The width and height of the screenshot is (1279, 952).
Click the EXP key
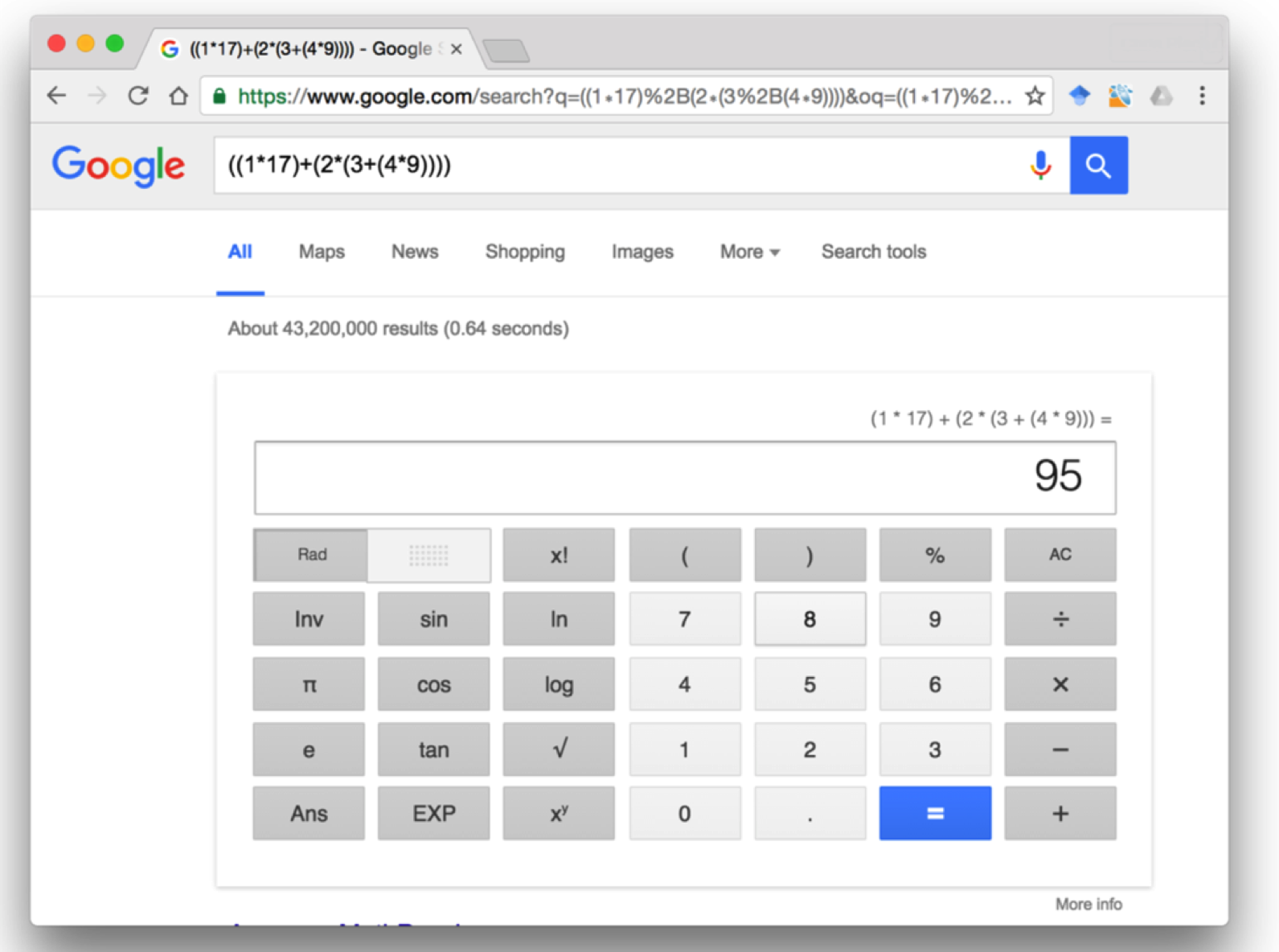[434, 814]
